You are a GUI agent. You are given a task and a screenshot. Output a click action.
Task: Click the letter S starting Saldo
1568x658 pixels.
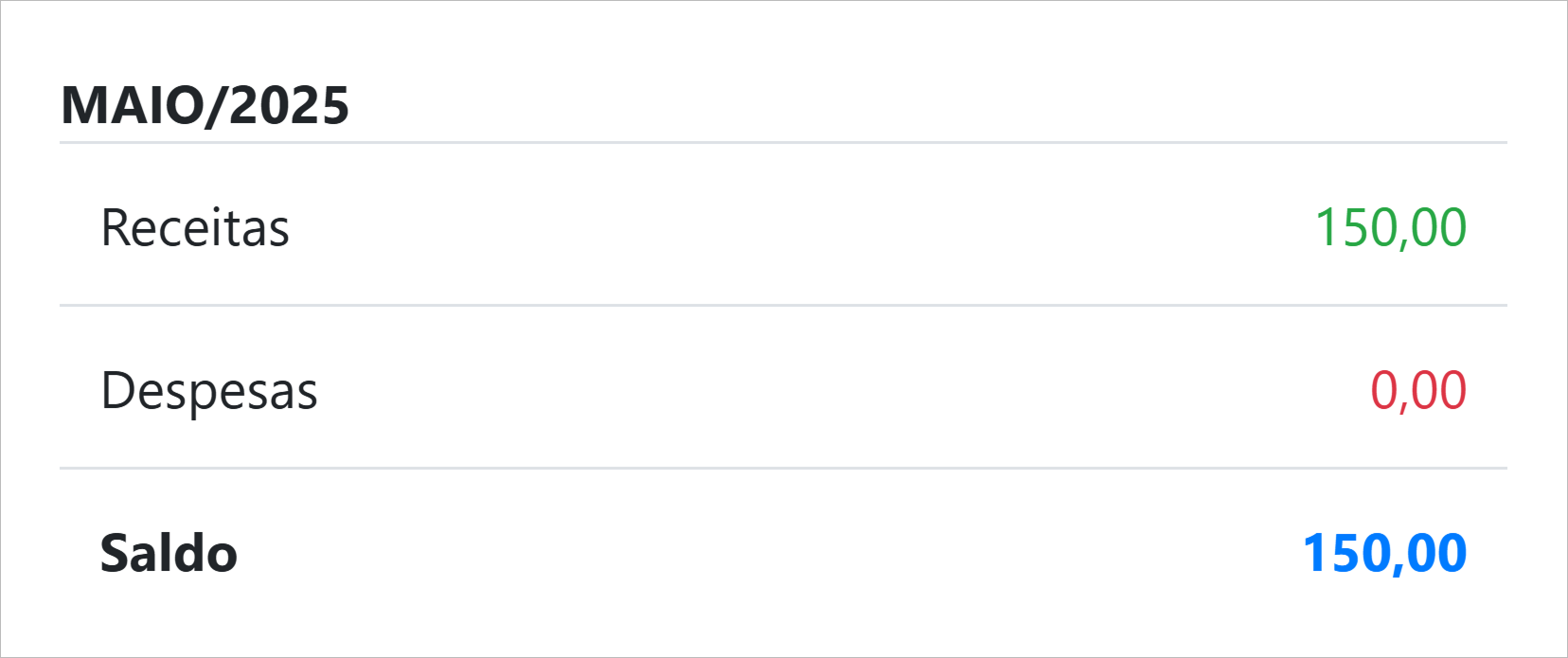114,554
